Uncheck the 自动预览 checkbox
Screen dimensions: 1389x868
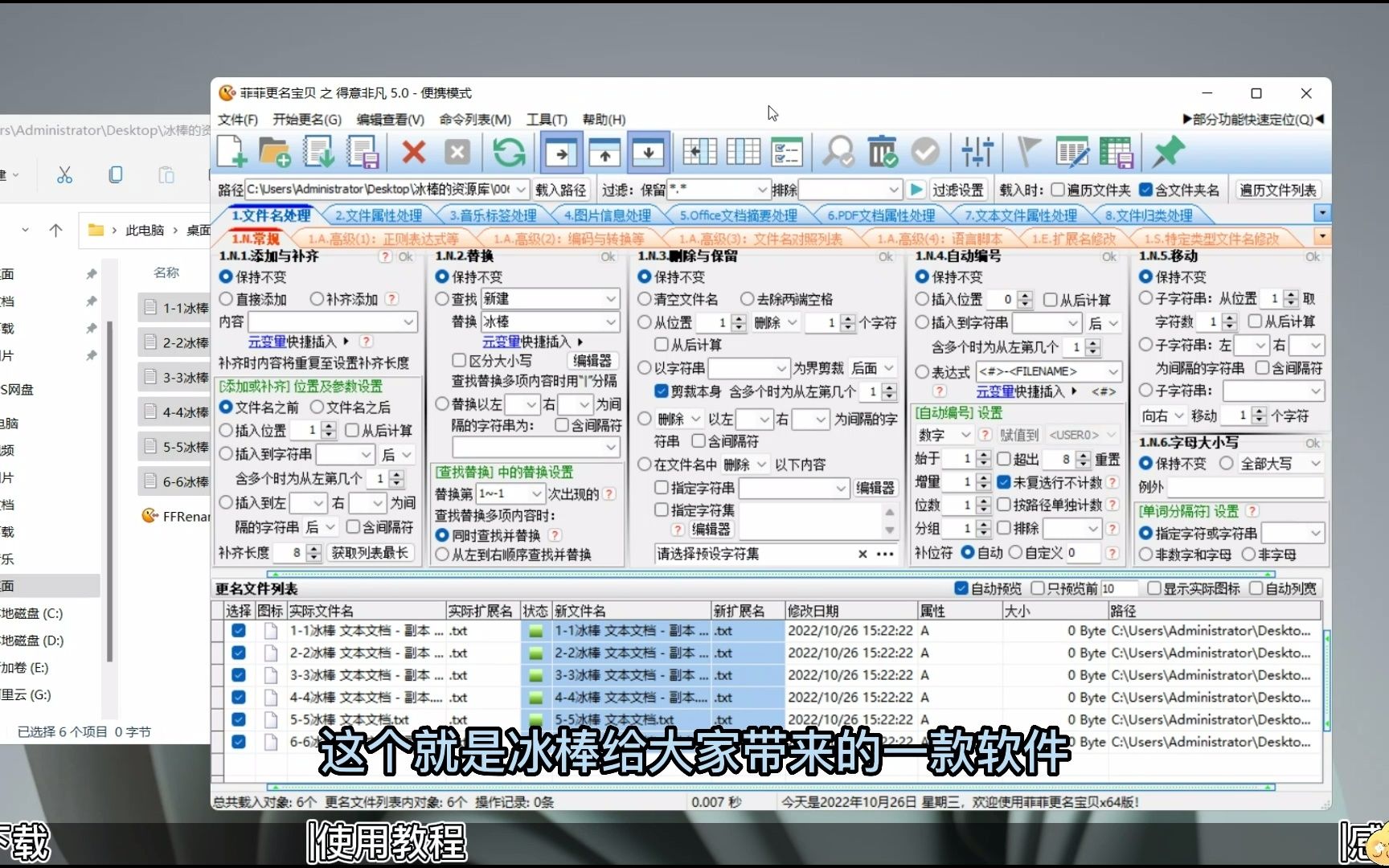[x=961, y=588]
